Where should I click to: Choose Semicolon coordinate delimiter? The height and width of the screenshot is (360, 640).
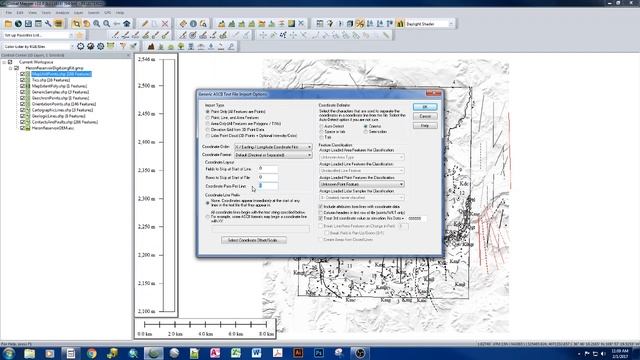tap(366, 132)
